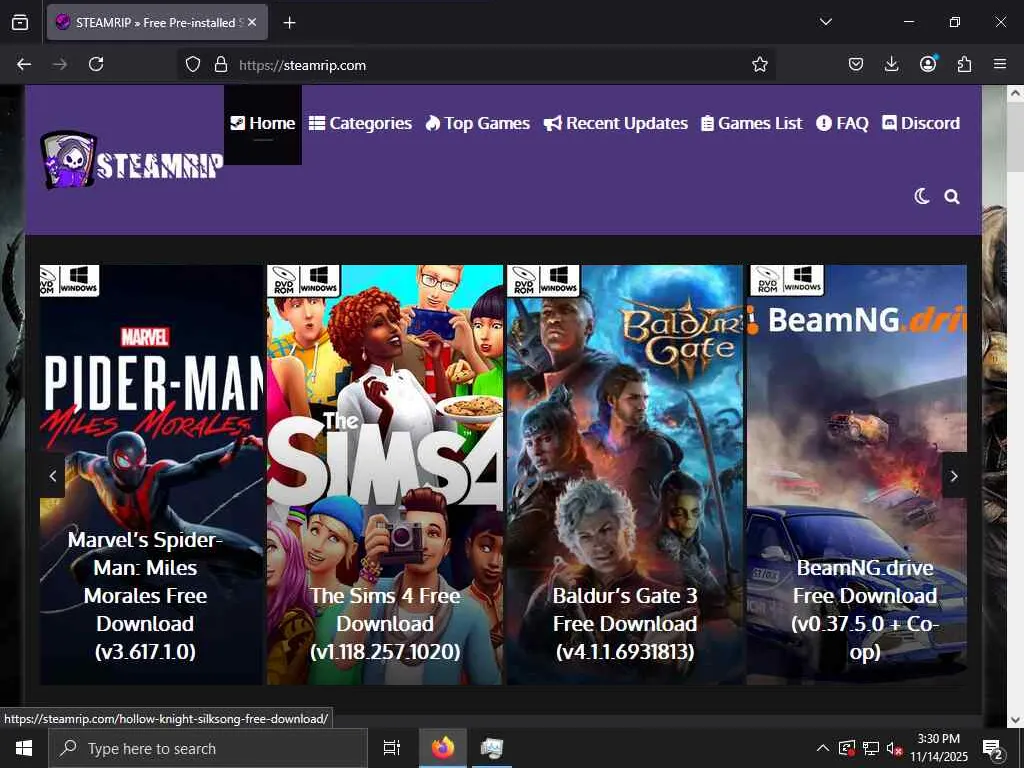This screenshot has height=768, width=1024.
Task: Go back to the previous page
Action: coord(24,64)
